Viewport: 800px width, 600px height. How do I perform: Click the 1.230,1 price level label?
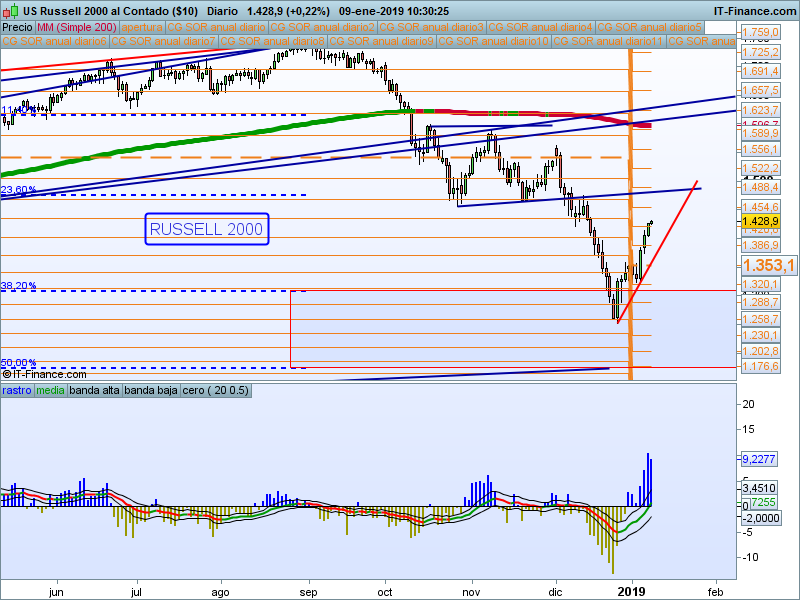[x=760, y=335]
